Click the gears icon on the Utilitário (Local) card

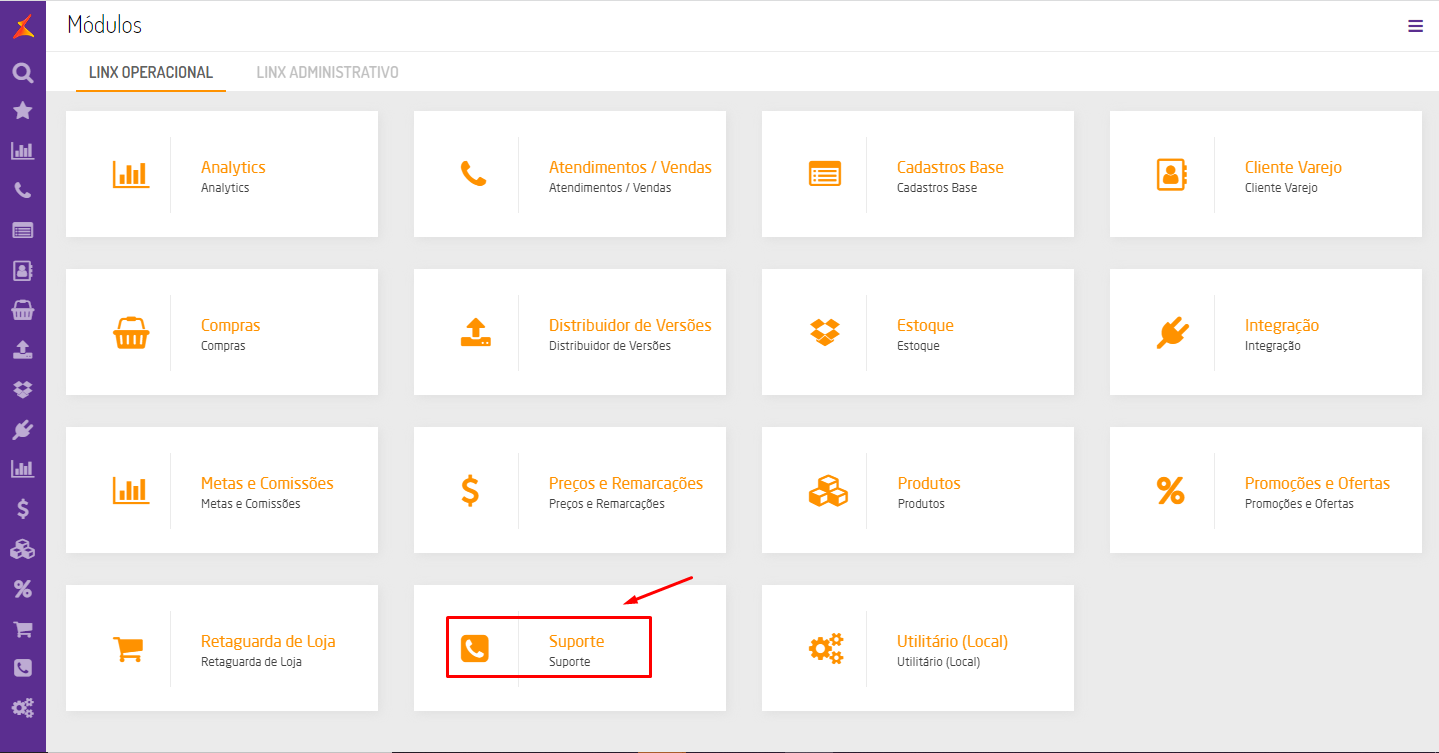[x=826, y=649]
